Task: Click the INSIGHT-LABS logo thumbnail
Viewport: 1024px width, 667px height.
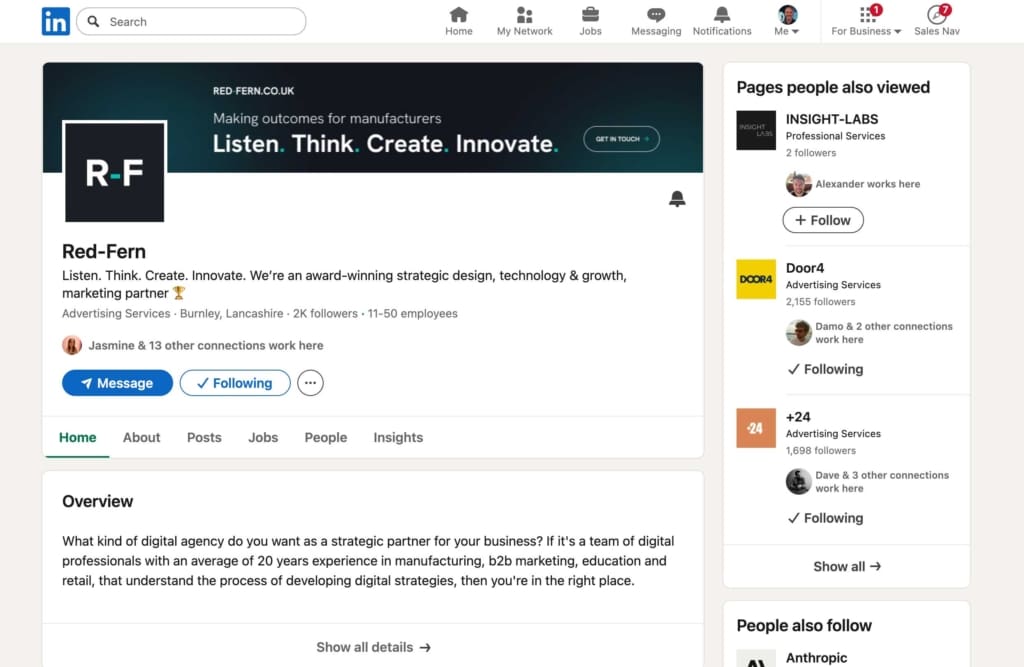Action: (x=756, y=130)
